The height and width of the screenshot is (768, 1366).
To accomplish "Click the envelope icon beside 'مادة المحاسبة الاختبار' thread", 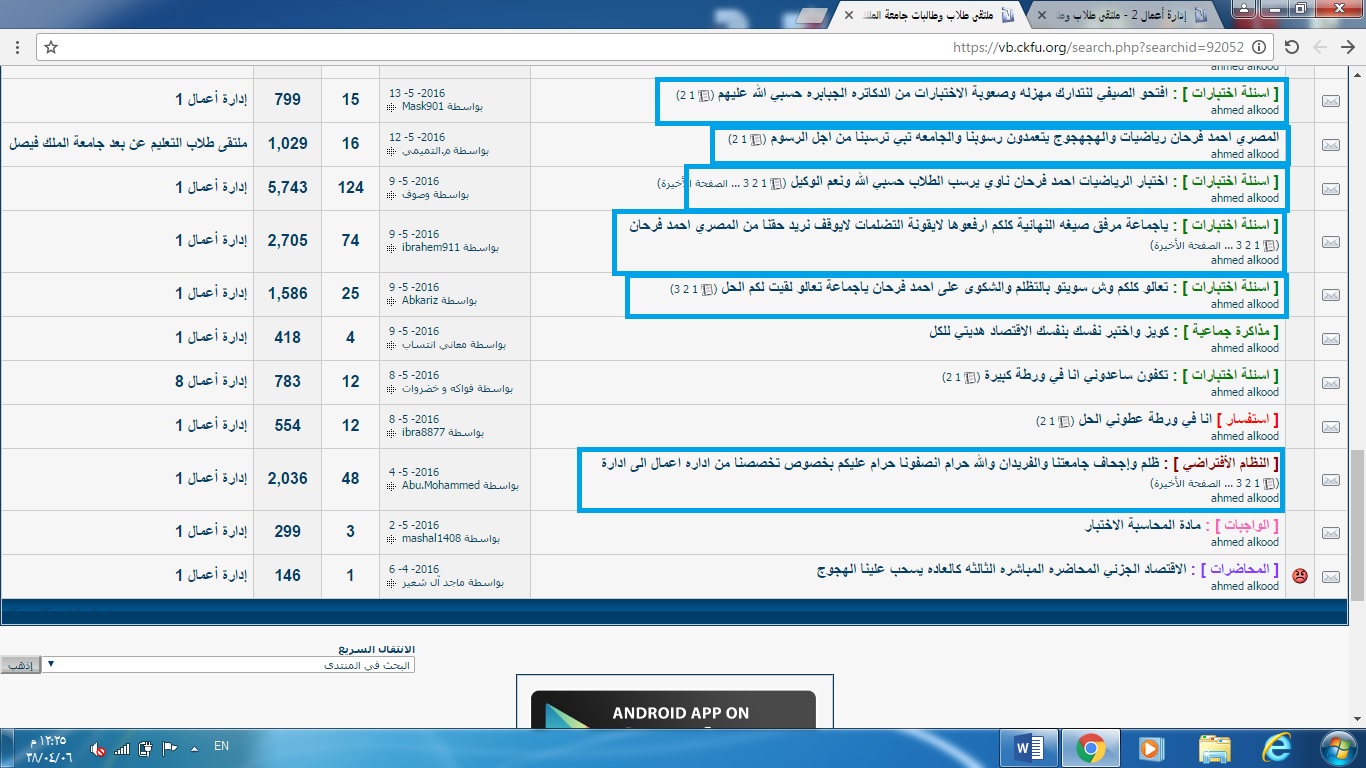I will point(1331,533).
